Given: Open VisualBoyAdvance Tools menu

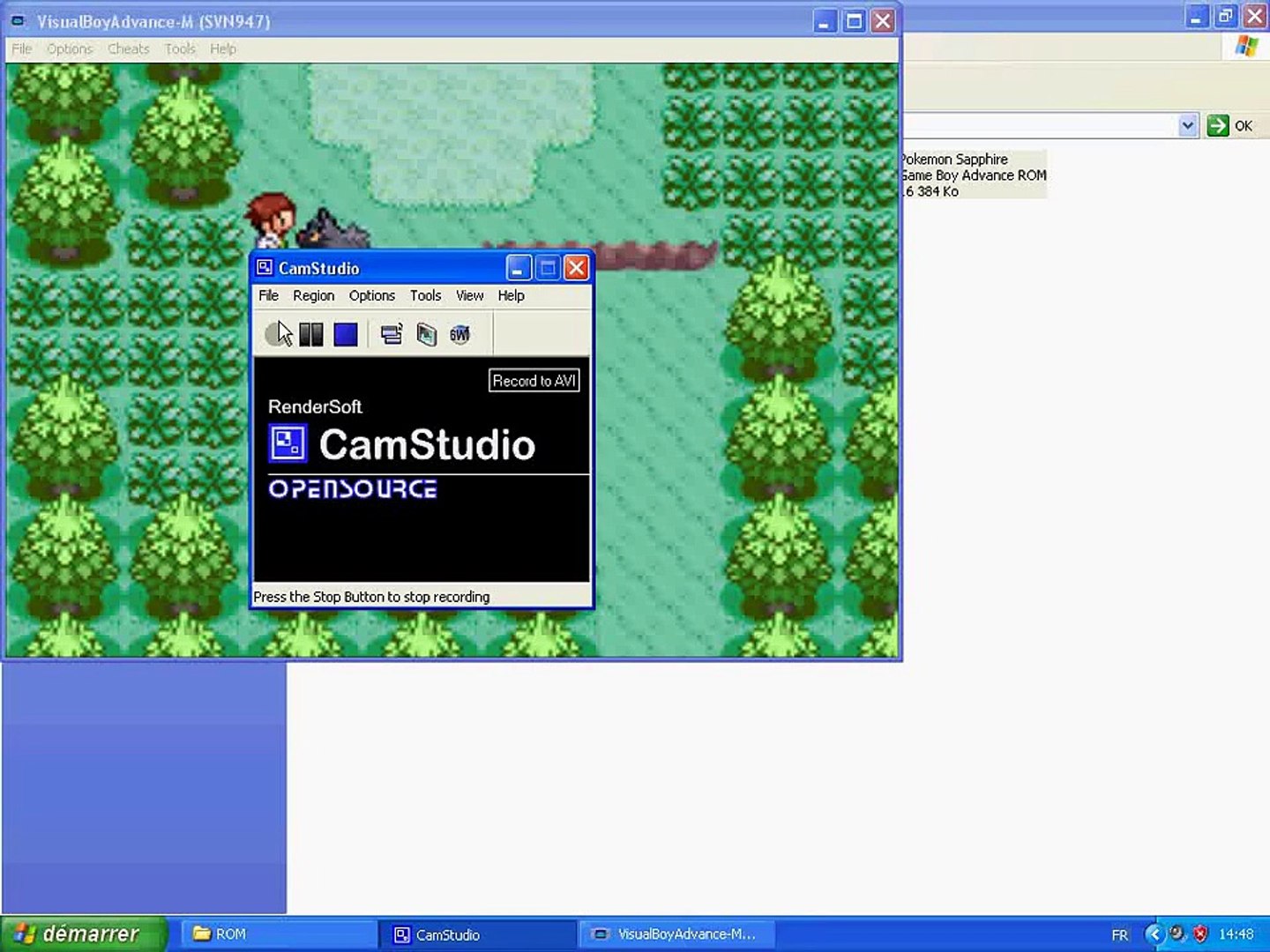Looking at the screenshot, I should point(180,48).
